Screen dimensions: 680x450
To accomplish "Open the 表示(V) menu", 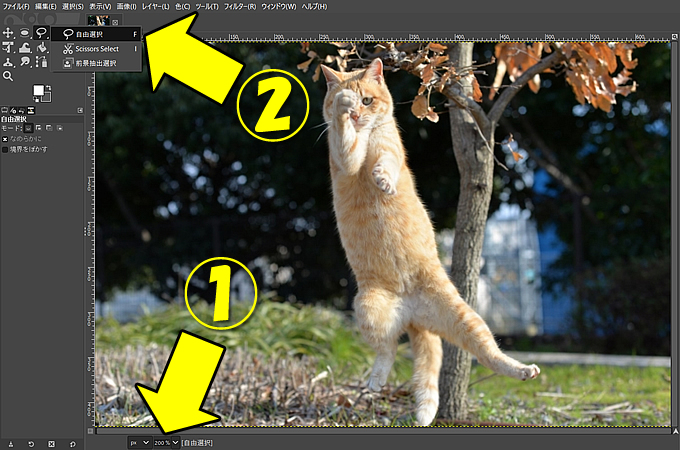I will point(100,7).
